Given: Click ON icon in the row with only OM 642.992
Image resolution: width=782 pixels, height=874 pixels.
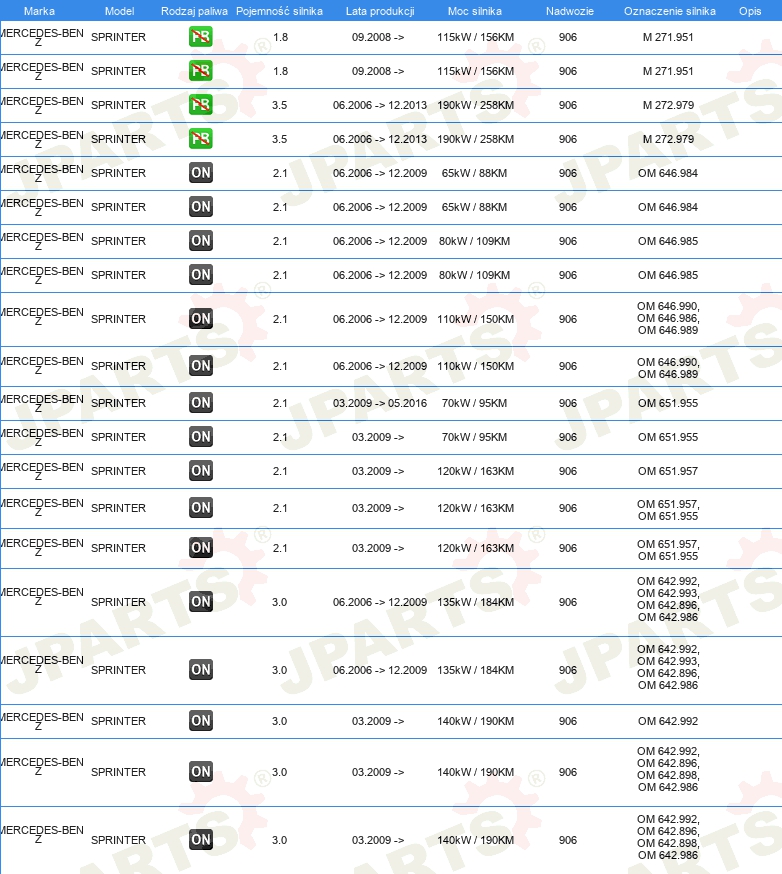Looking at the screenshot, I should coord(201,720).
